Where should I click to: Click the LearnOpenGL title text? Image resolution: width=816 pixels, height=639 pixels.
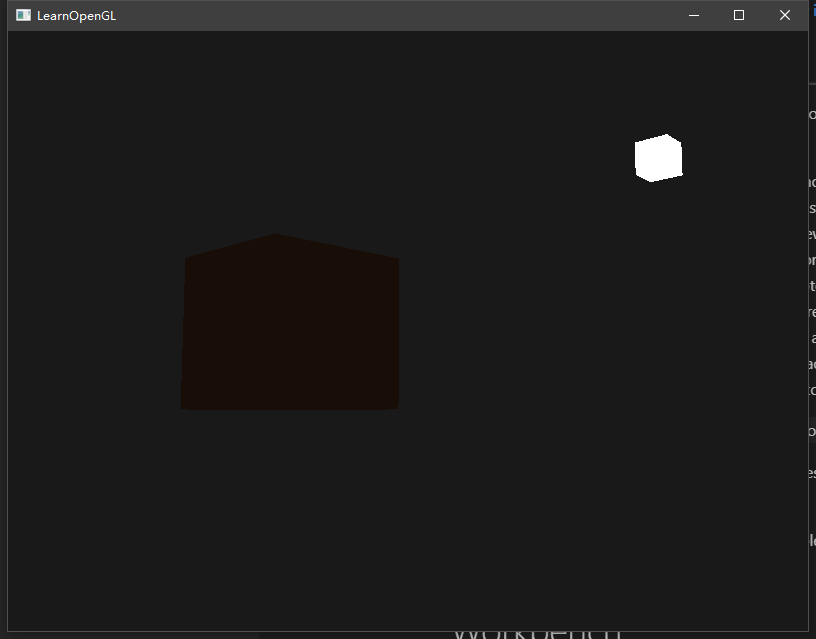point(76,16)
